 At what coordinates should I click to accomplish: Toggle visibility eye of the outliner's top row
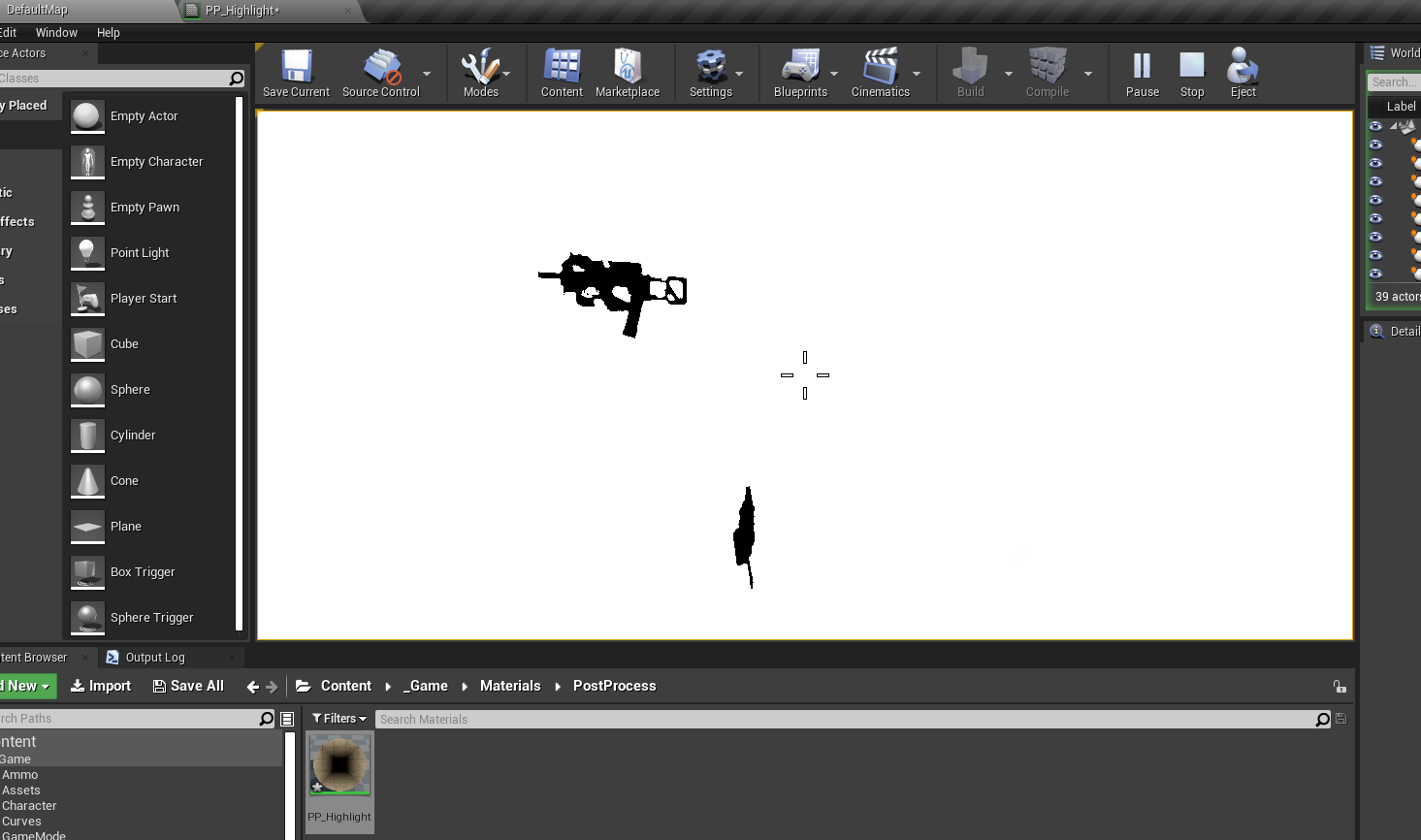click(1375, 126)
